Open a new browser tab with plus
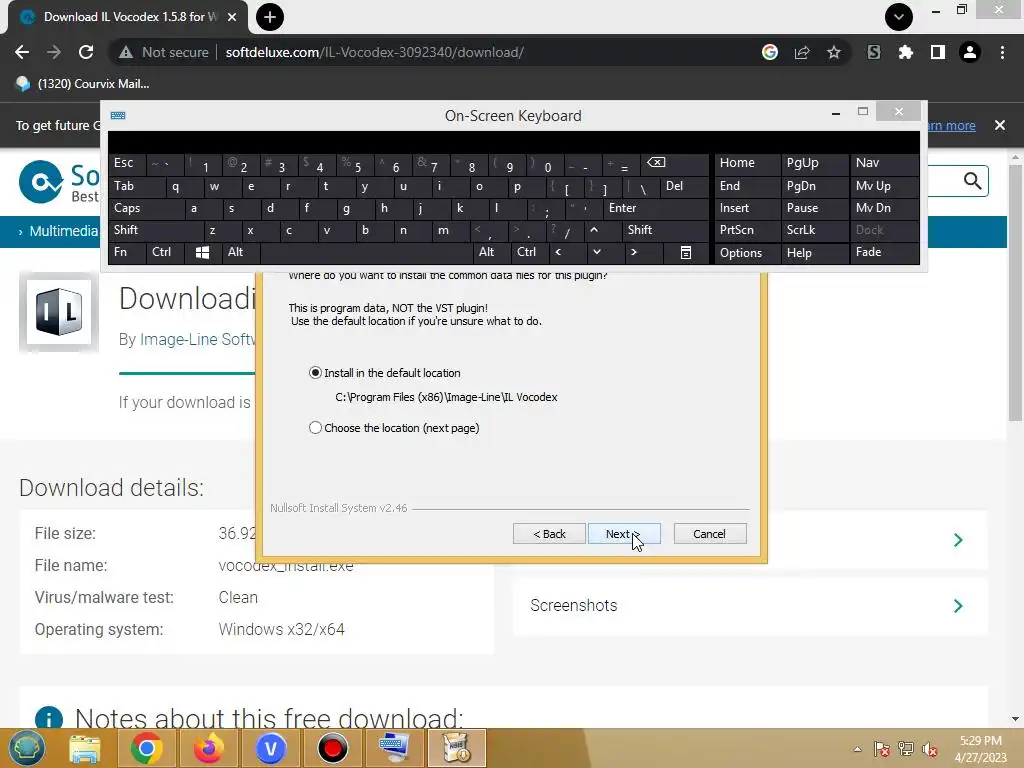The height and width of the screenshot is (768, 1024). pyautogui.click(x=270, y=17)
